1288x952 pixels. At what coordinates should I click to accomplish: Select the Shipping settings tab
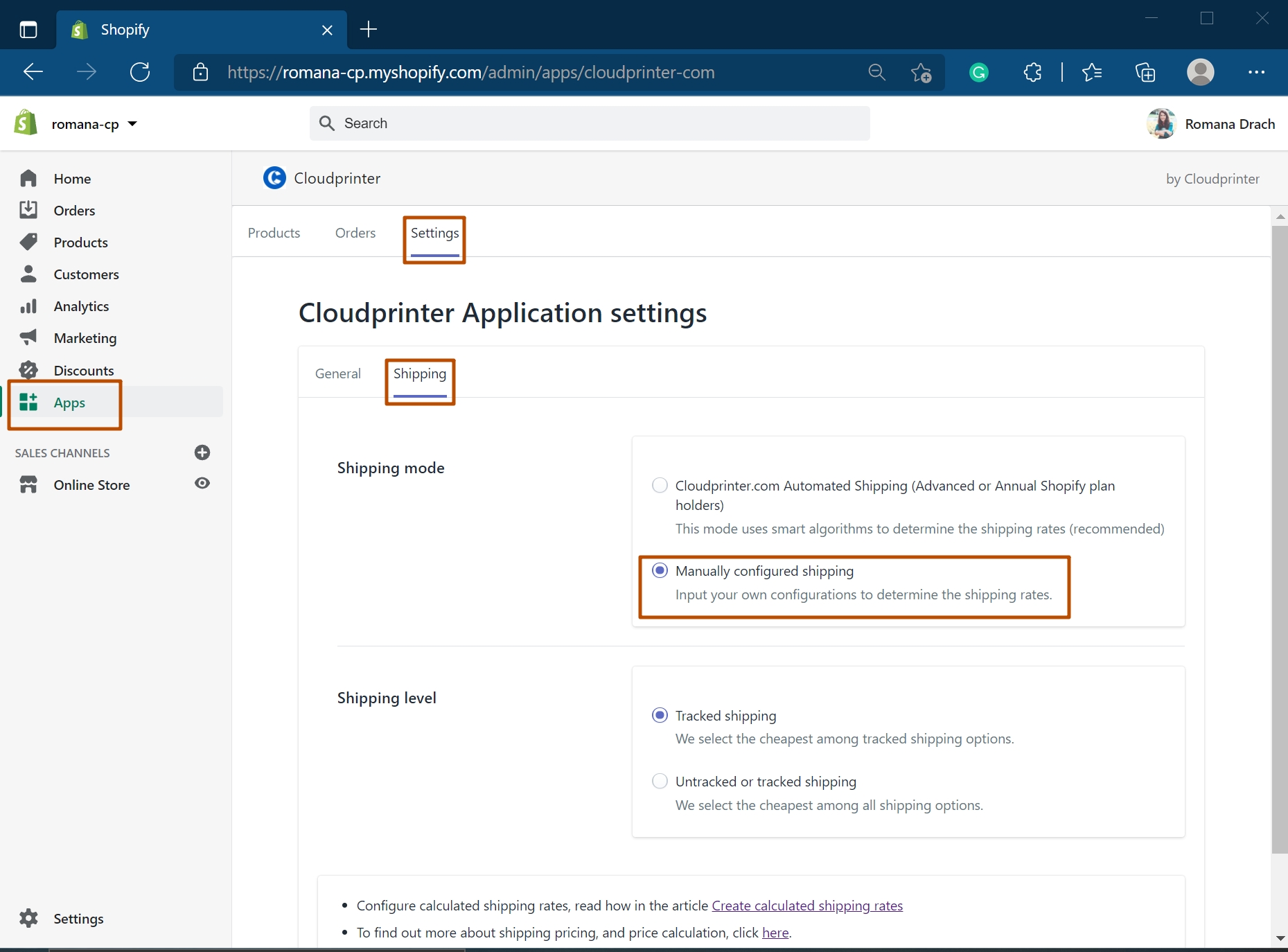pos(420,374)
